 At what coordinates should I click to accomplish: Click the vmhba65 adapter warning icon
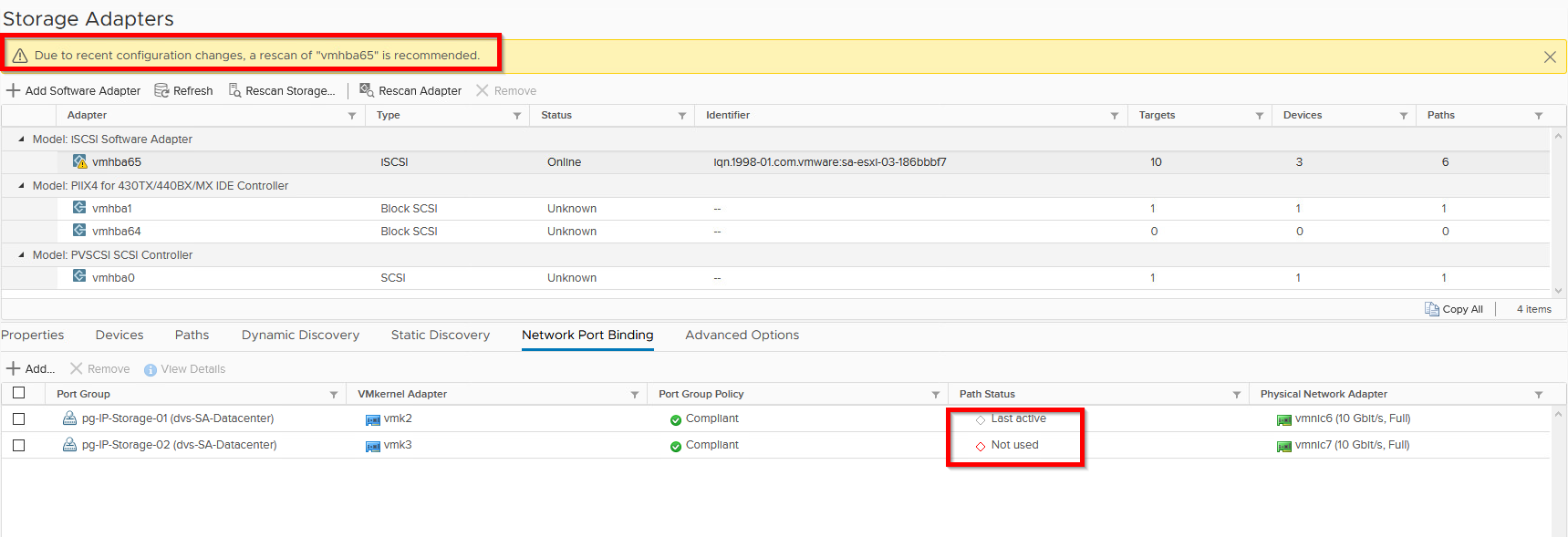80,161
